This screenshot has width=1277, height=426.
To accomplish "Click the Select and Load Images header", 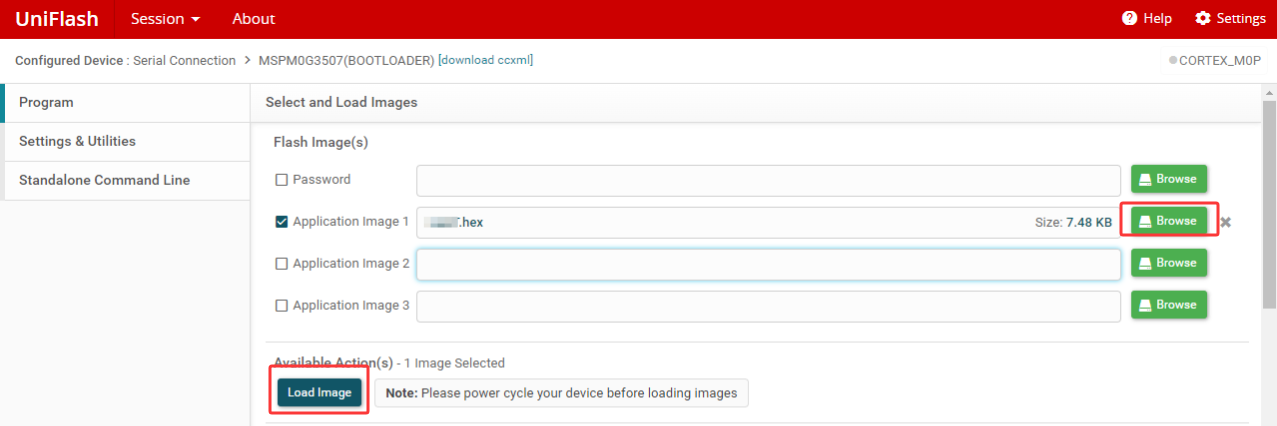I will (x=341, y=102).
